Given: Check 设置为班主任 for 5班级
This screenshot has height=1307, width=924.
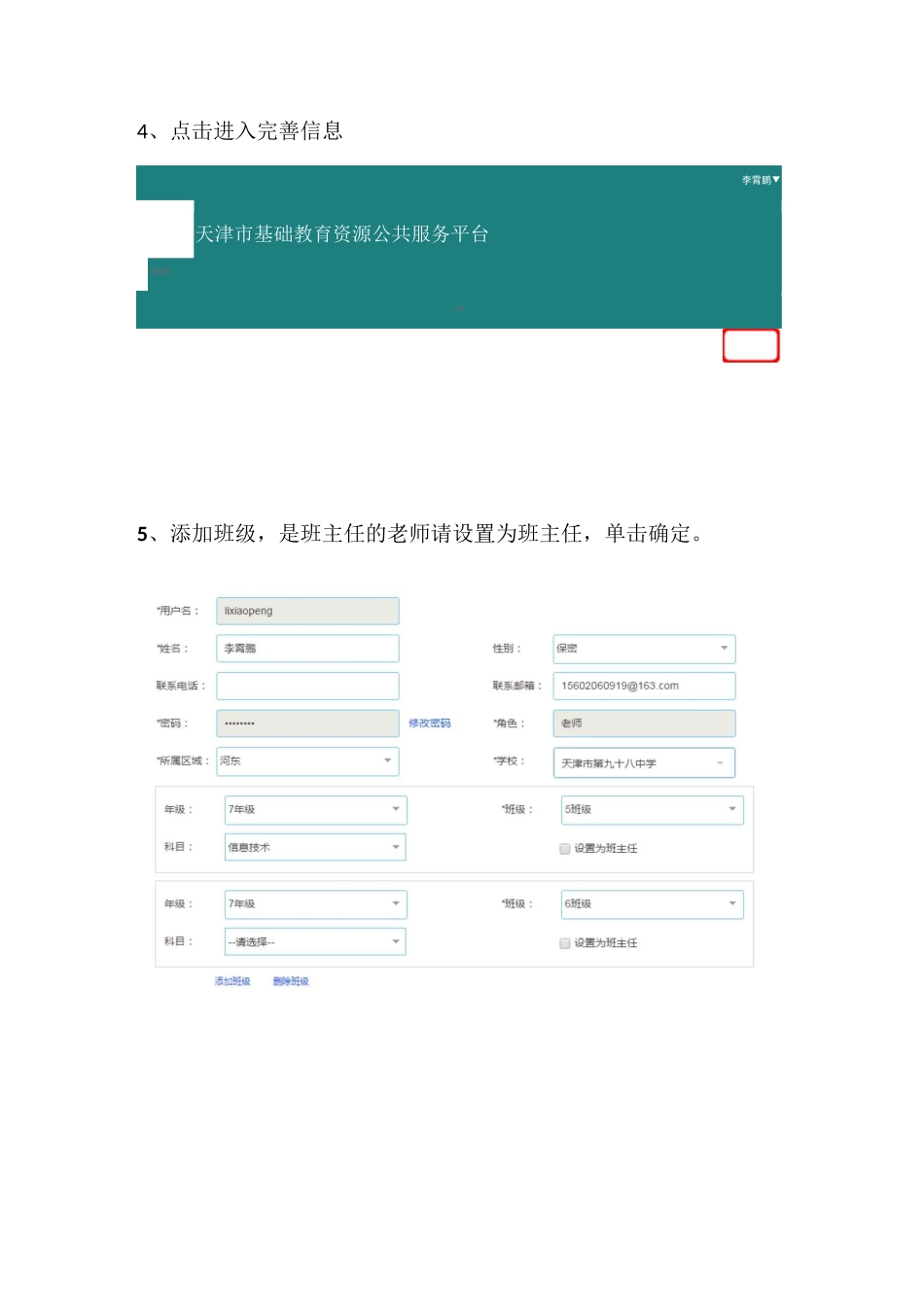Looking at the screenshot, I should pos(565,849).
